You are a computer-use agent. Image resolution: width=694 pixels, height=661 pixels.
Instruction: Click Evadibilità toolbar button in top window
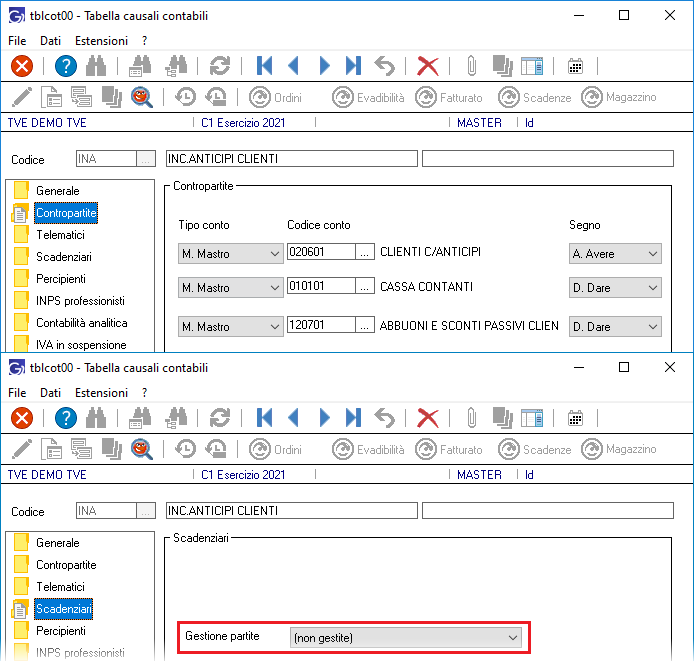pos(368,97)
